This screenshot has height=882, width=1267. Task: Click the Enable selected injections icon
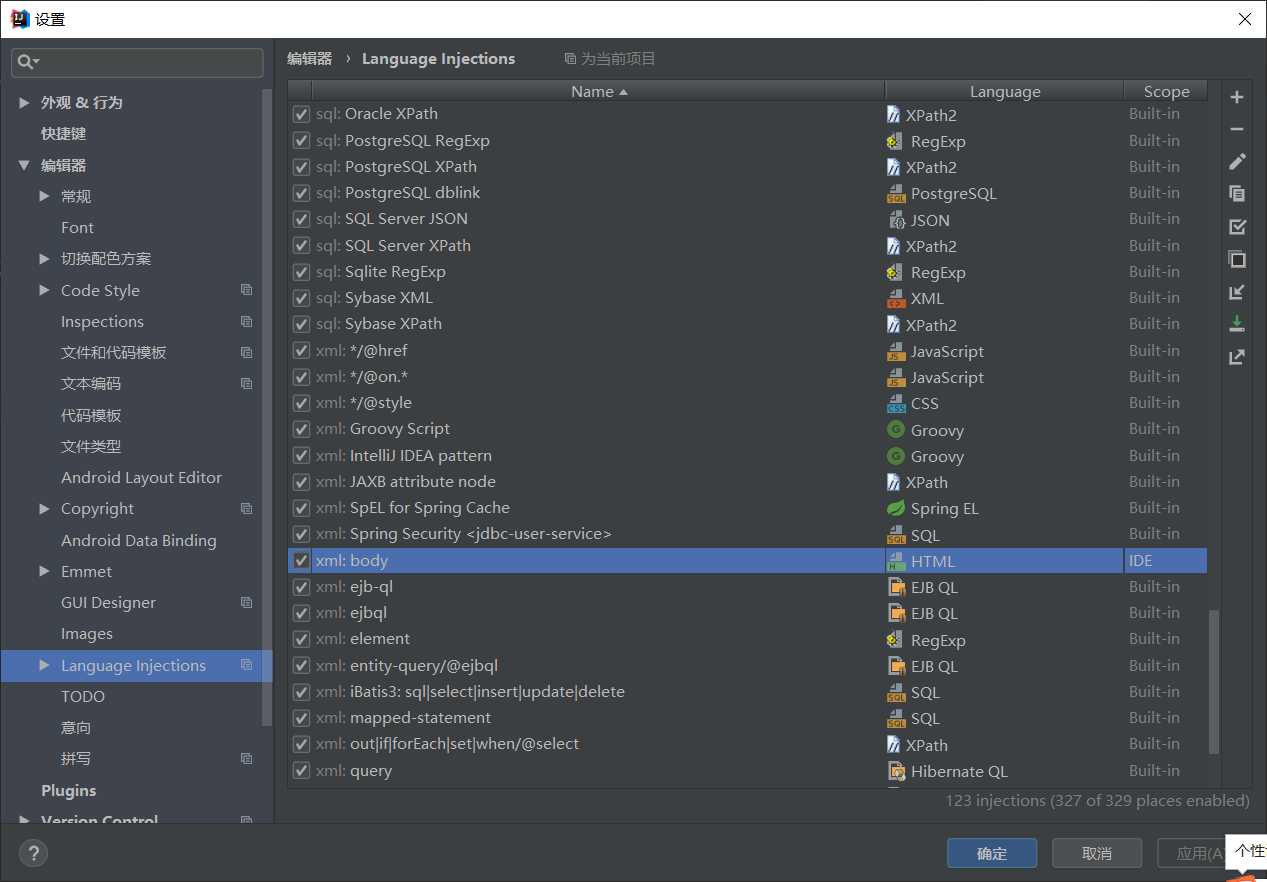pos(1237,227)
